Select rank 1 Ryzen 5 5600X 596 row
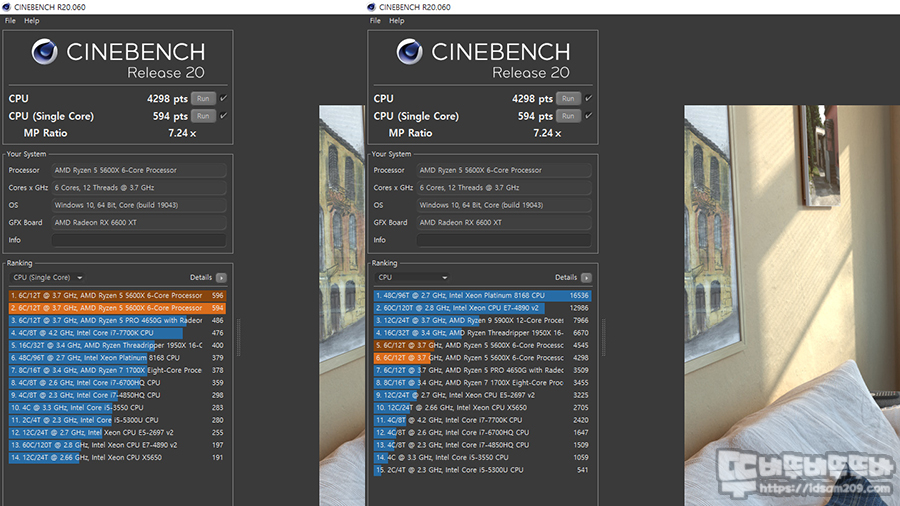The image size is (900, 506). [x=117, y=295]
